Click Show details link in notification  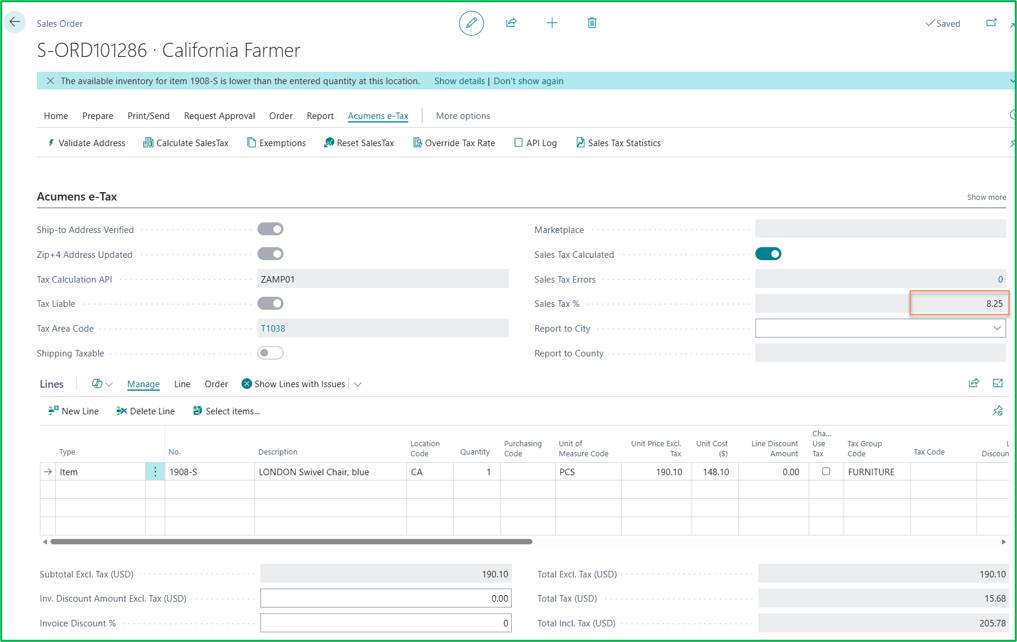point(459,81)
